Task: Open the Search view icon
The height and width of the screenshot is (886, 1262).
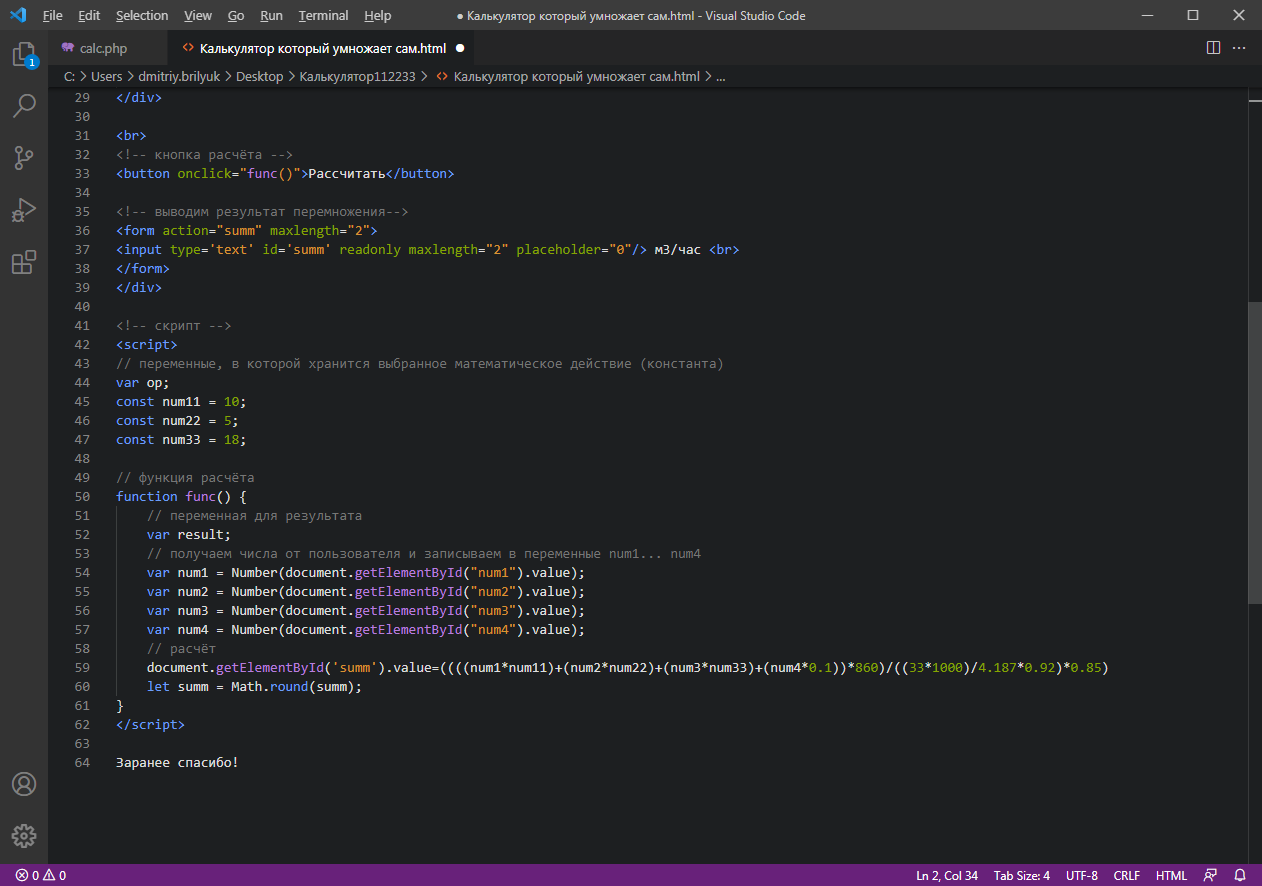Action: [x=24, y=105]
